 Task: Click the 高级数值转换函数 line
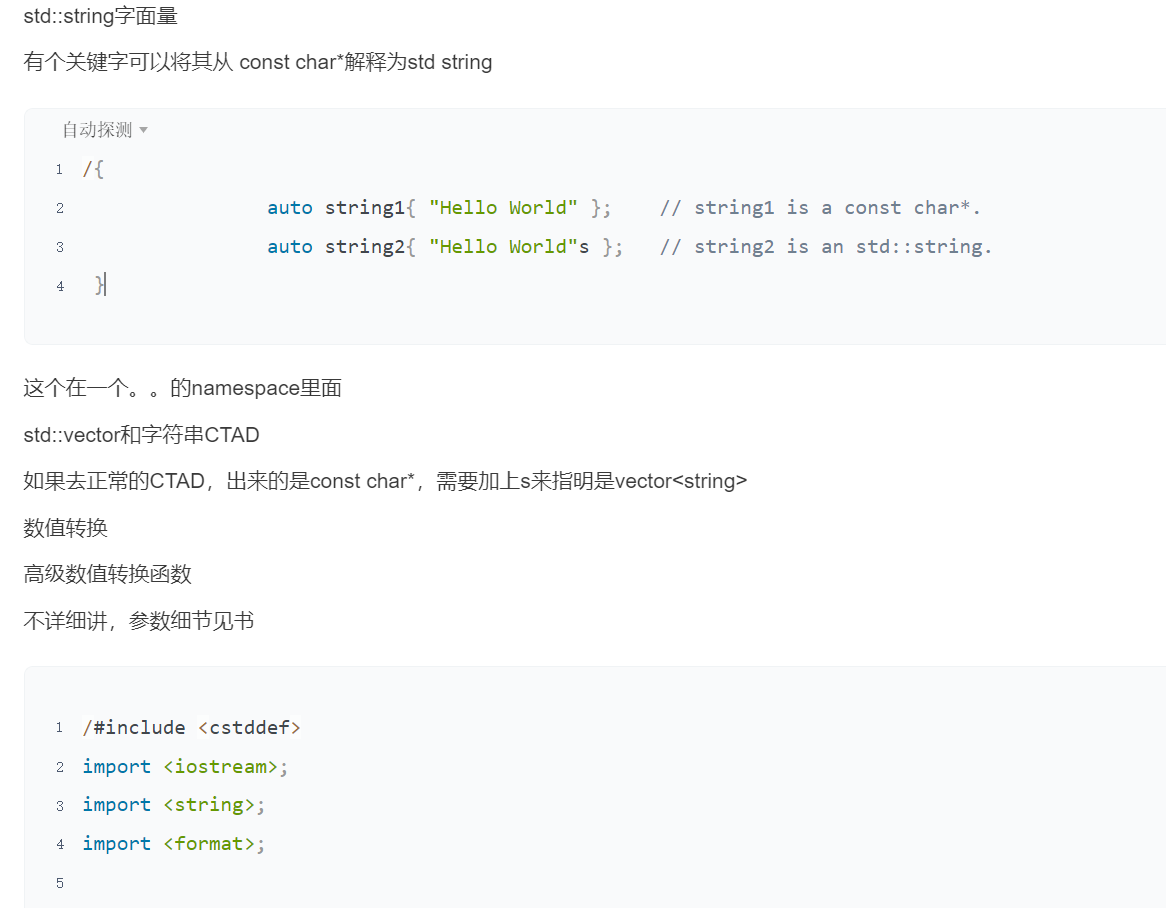pos(107,574)
